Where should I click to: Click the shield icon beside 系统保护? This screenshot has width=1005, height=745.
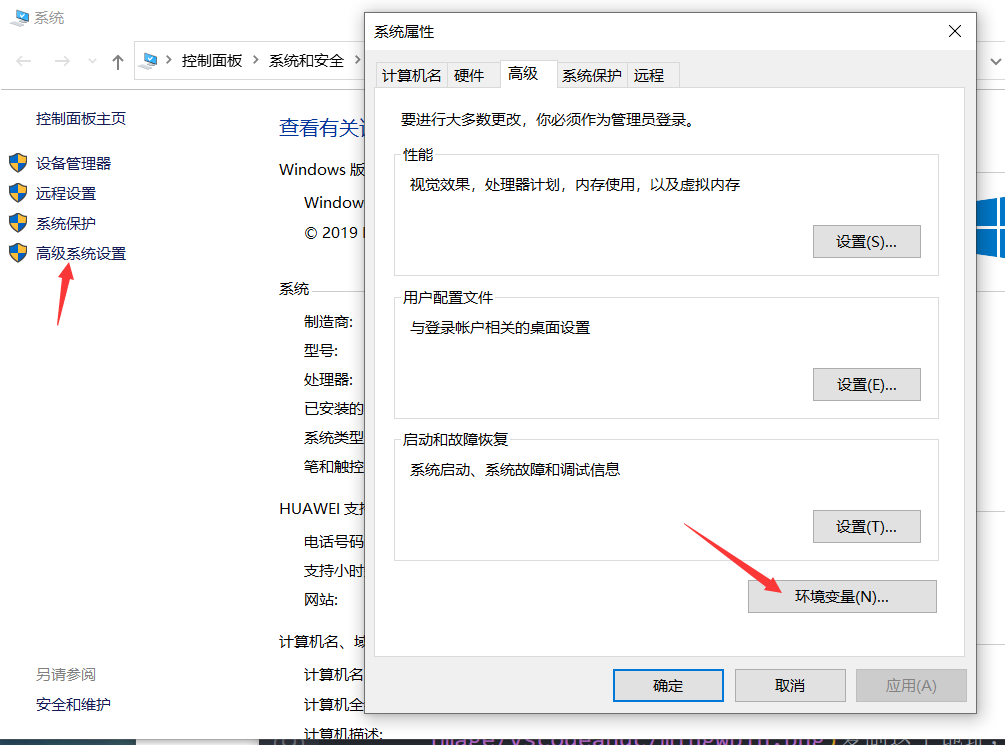point(17,223)
